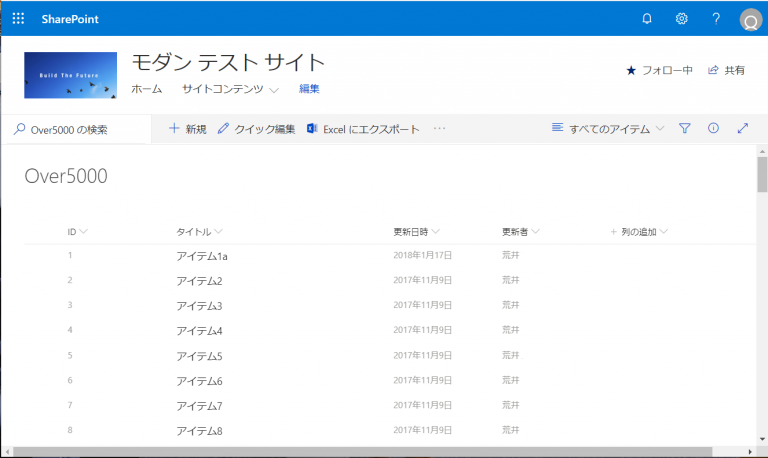Click the help question mark icon
The width and height of the screenshot is (768, 458).
(716, 18)
